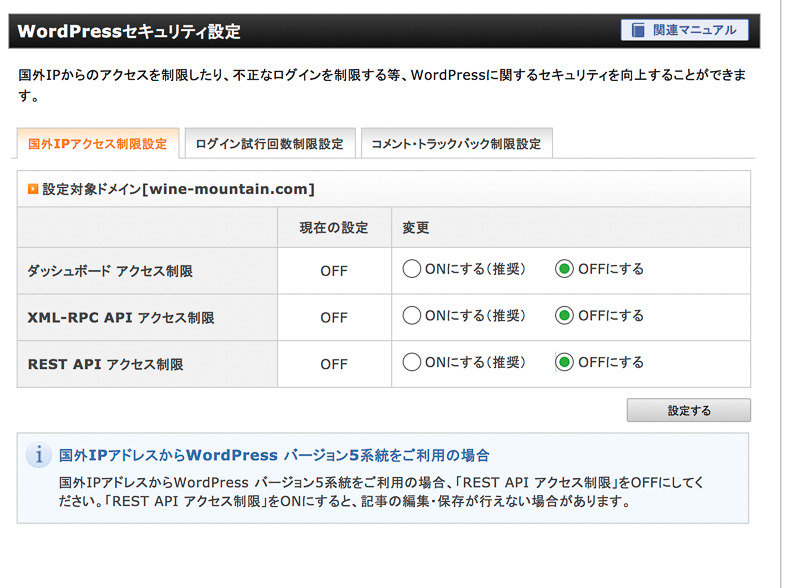Click the information icon in the notice box
The image size is (800, 588).
point(39,454)
